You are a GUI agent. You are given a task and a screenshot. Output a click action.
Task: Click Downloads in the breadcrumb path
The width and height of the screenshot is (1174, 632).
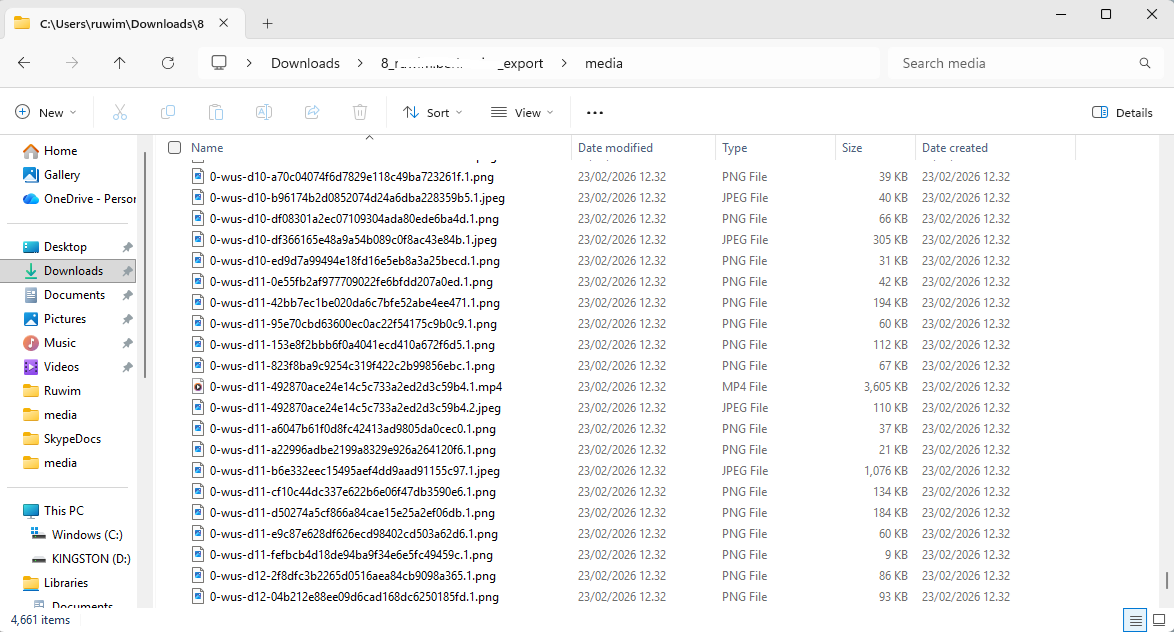(x=305, y=64)
